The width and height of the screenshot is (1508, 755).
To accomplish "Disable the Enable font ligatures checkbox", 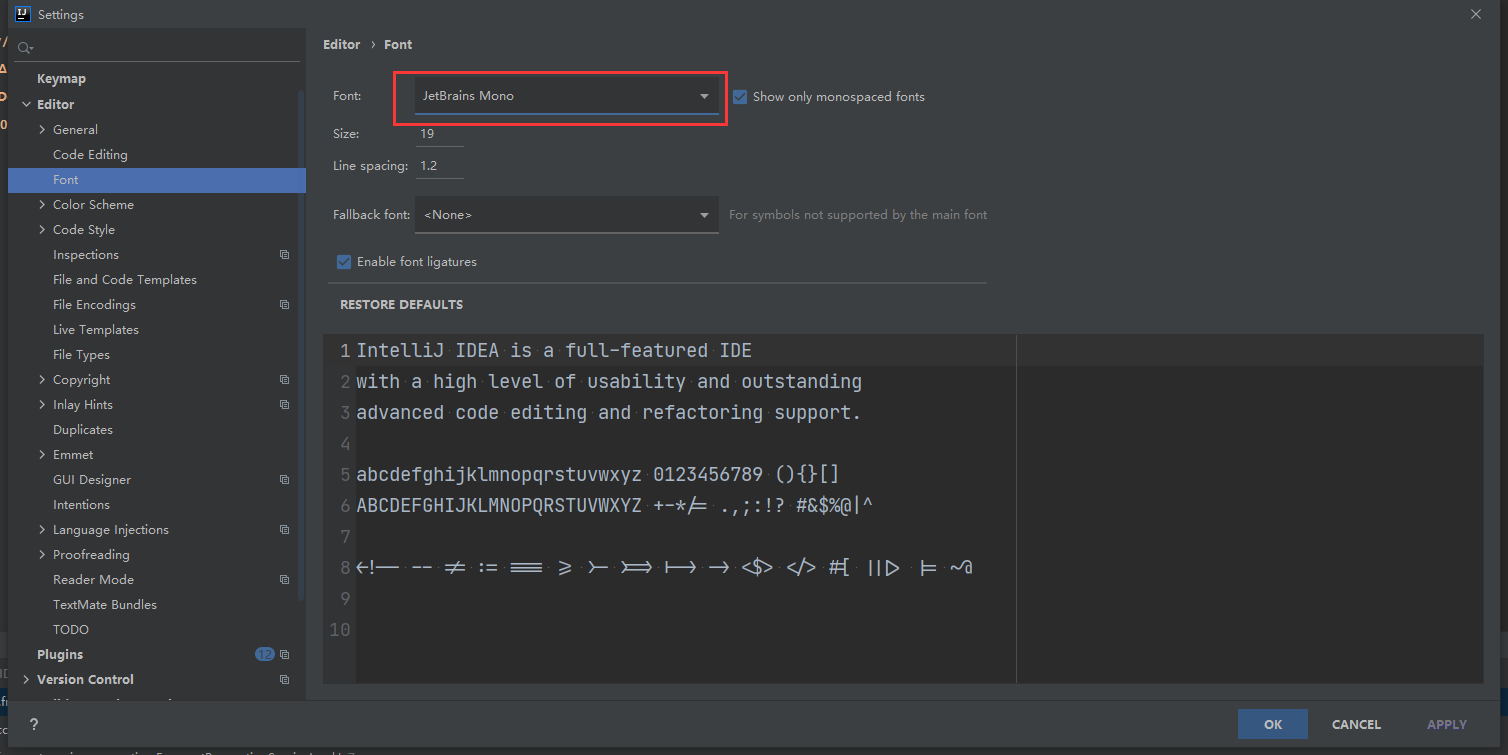I will (x=344, y=262).
